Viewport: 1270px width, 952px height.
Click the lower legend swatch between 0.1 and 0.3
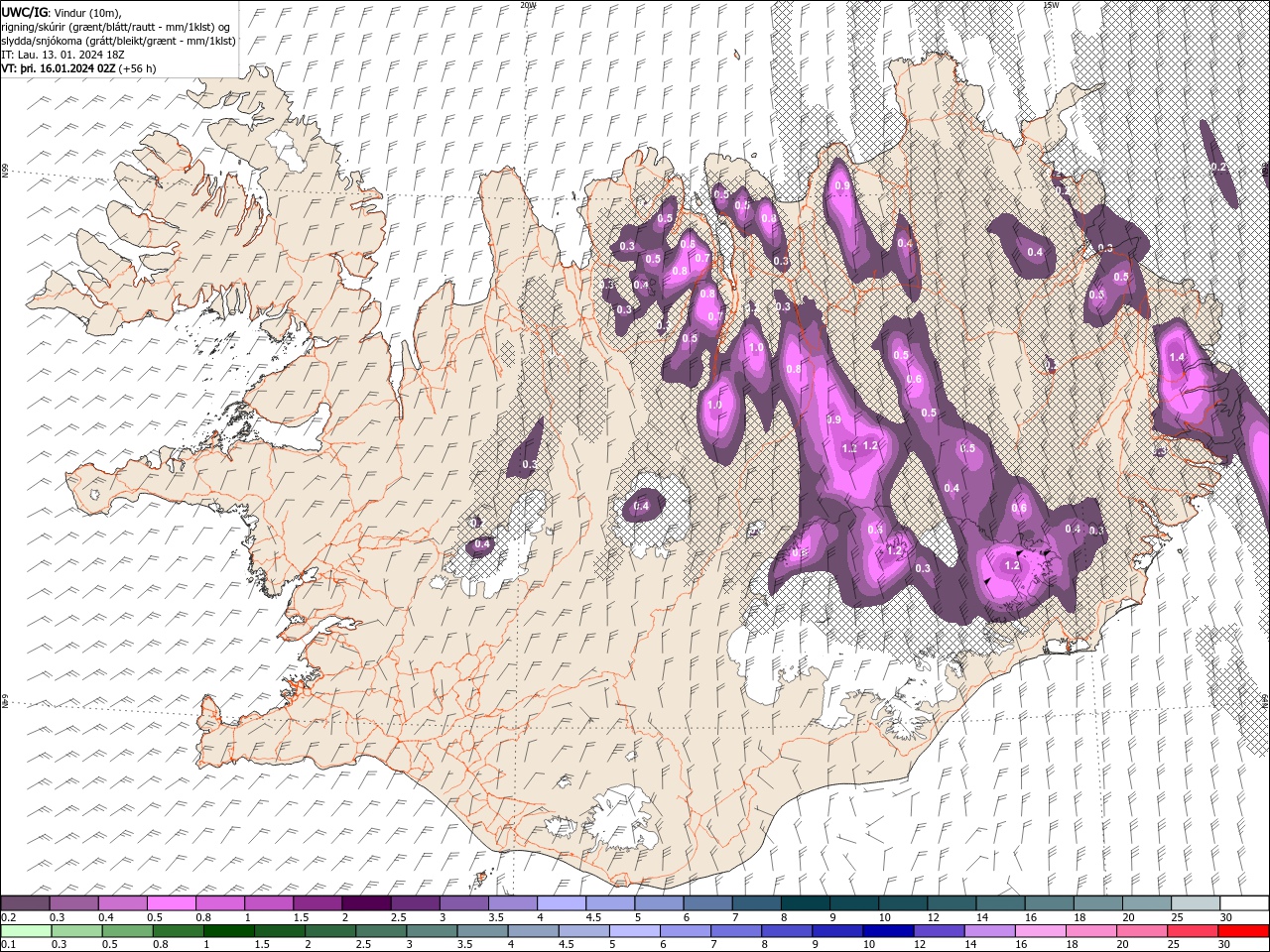tap(26, 931)
